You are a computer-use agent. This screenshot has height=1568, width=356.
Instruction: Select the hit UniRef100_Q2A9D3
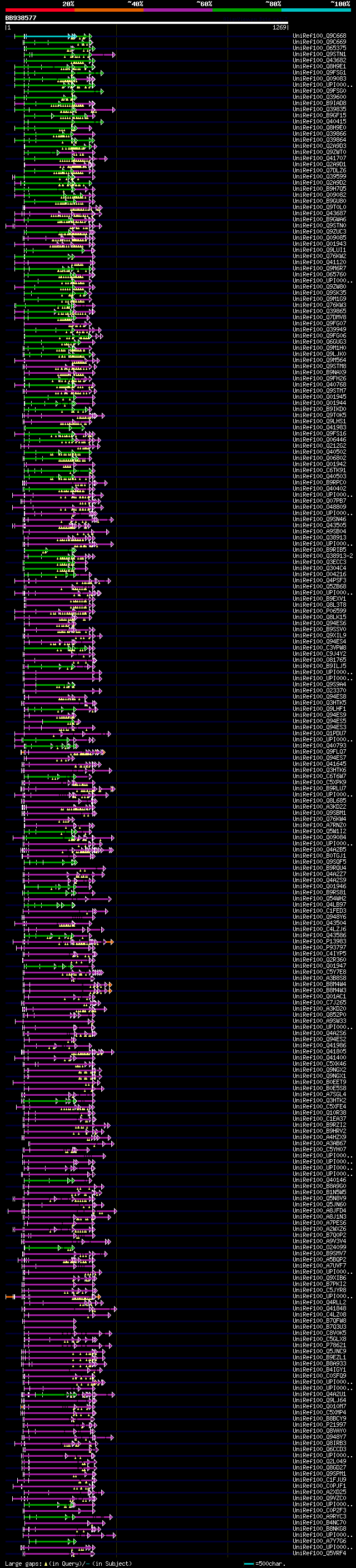(319, 146)
